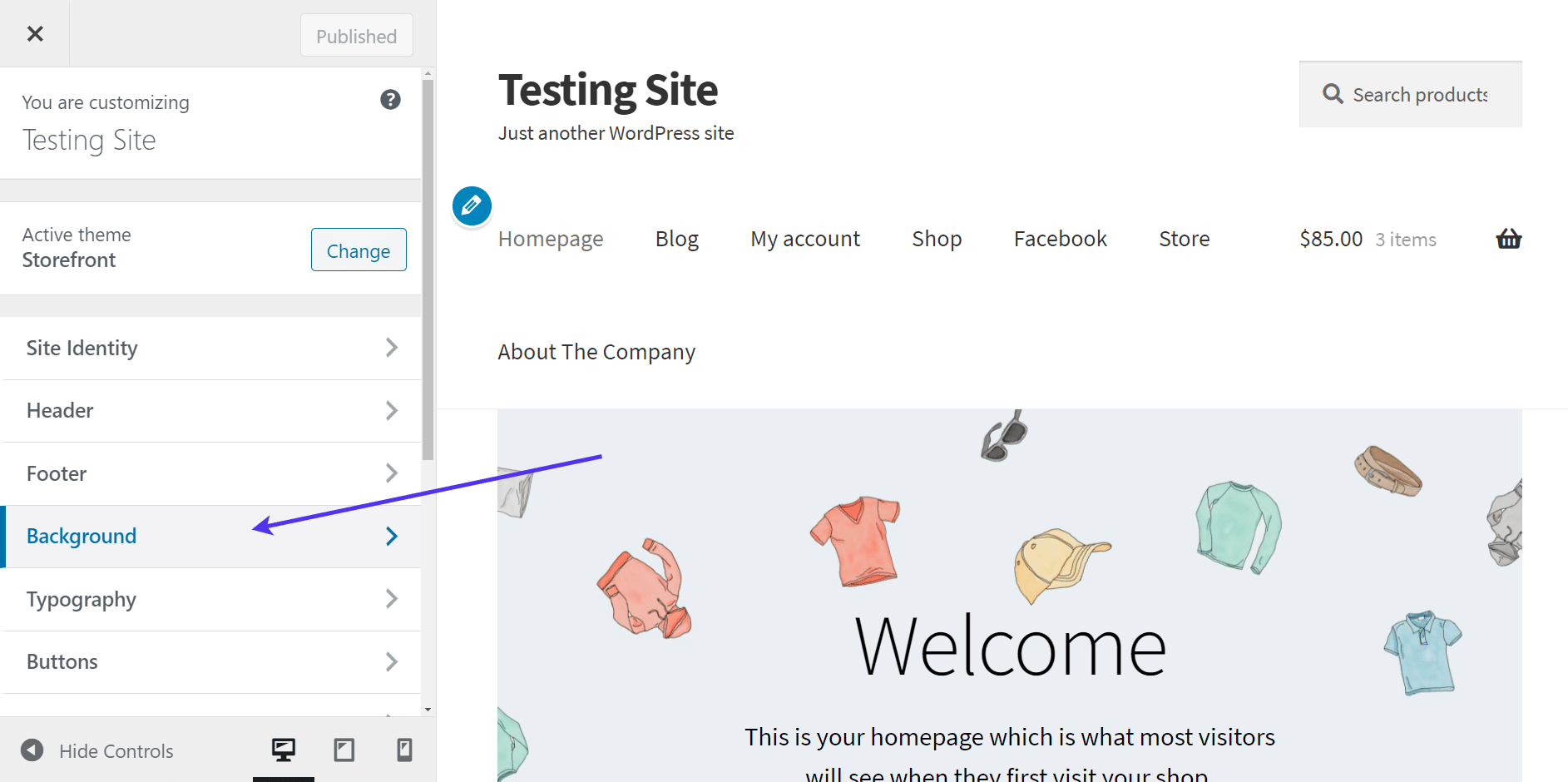Viewport: 1568px width, 782px height.
Task: Click the search magnifier in product search
Action: click(1333, 94)
